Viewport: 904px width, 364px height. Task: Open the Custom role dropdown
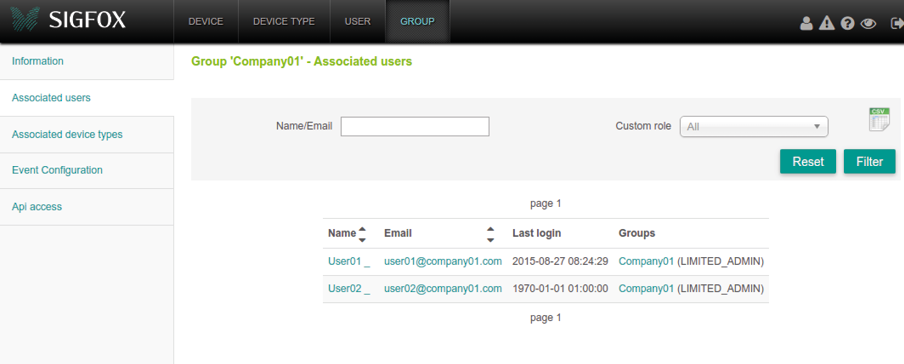(x=754, y=127)
